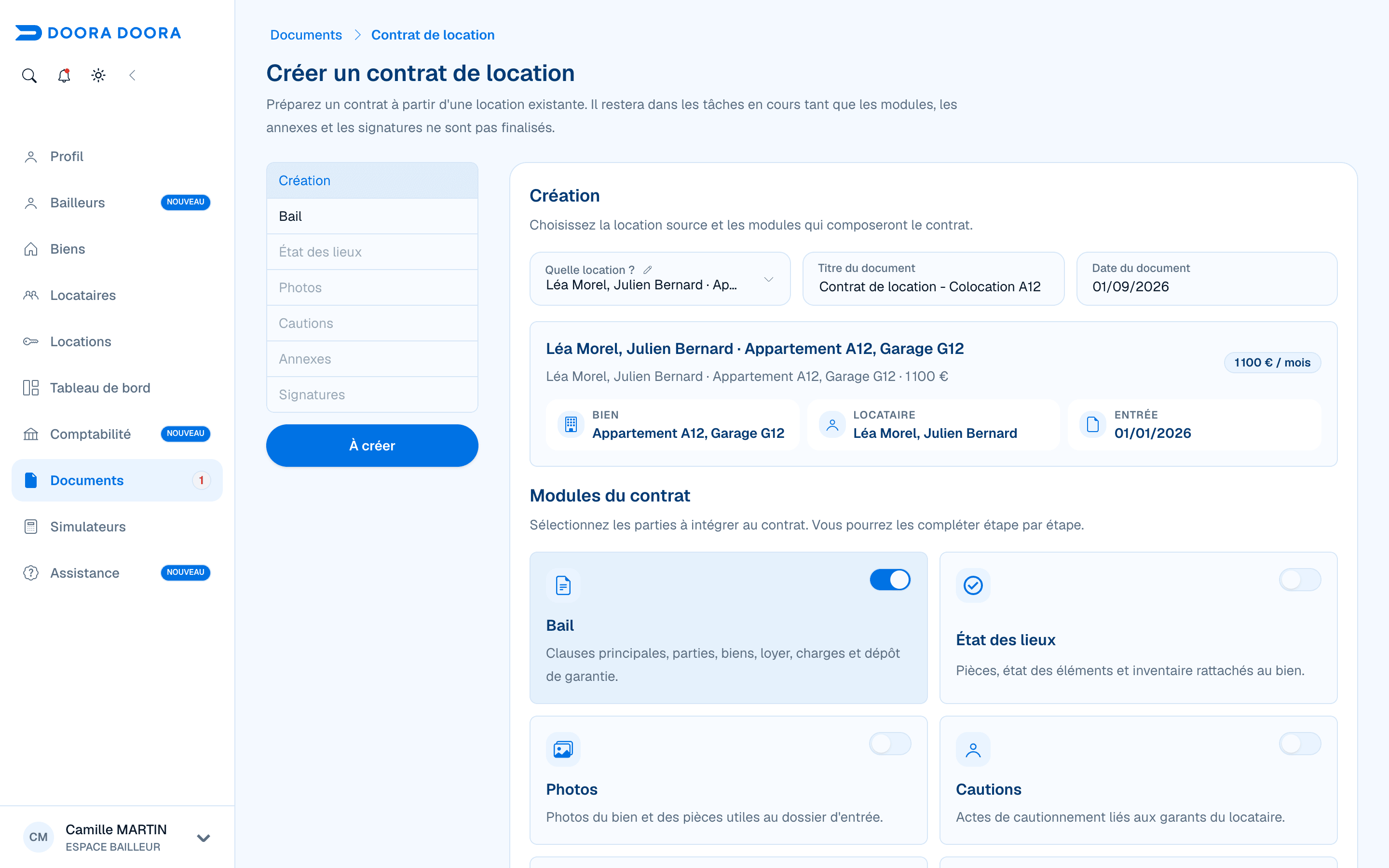Viewport: 1389px width, 868px height.
Task: Click the Bailleurs icon in sidebar
Action: 31,203
